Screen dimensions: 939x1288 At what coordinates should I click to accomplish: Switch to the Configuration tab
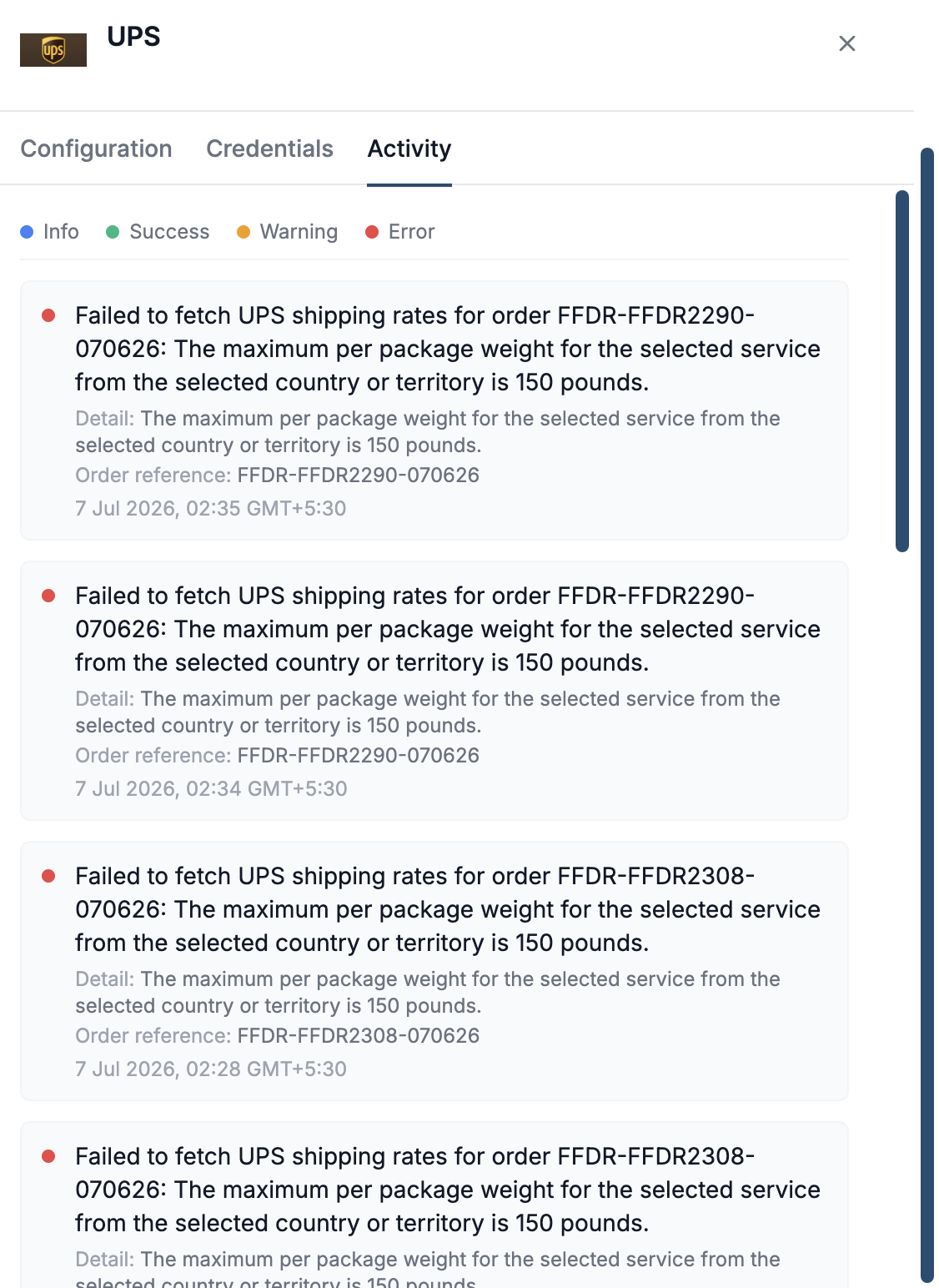tap(96, 148)
